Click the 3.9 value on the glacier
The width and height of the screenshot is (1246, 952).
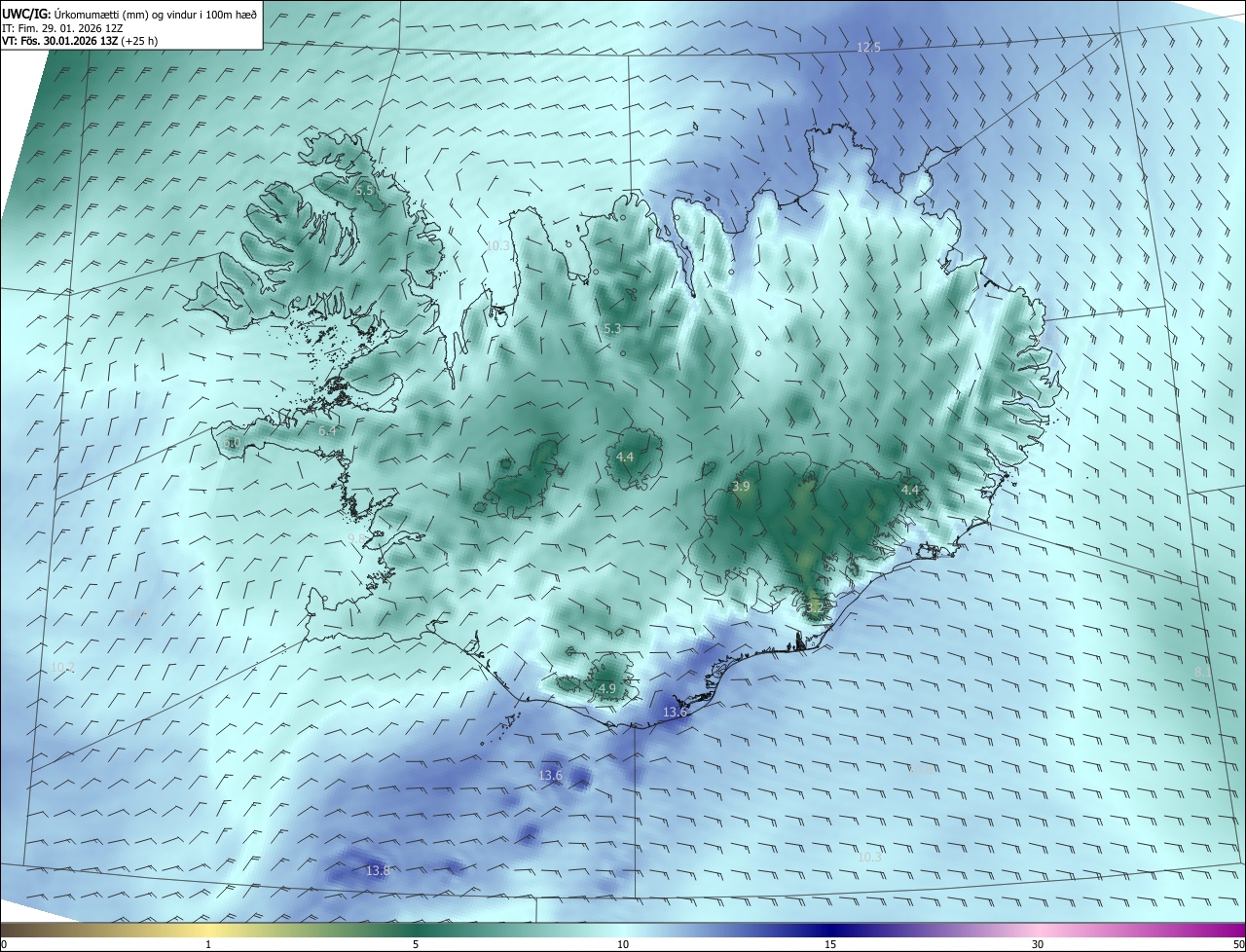click(x=741, y=486)
